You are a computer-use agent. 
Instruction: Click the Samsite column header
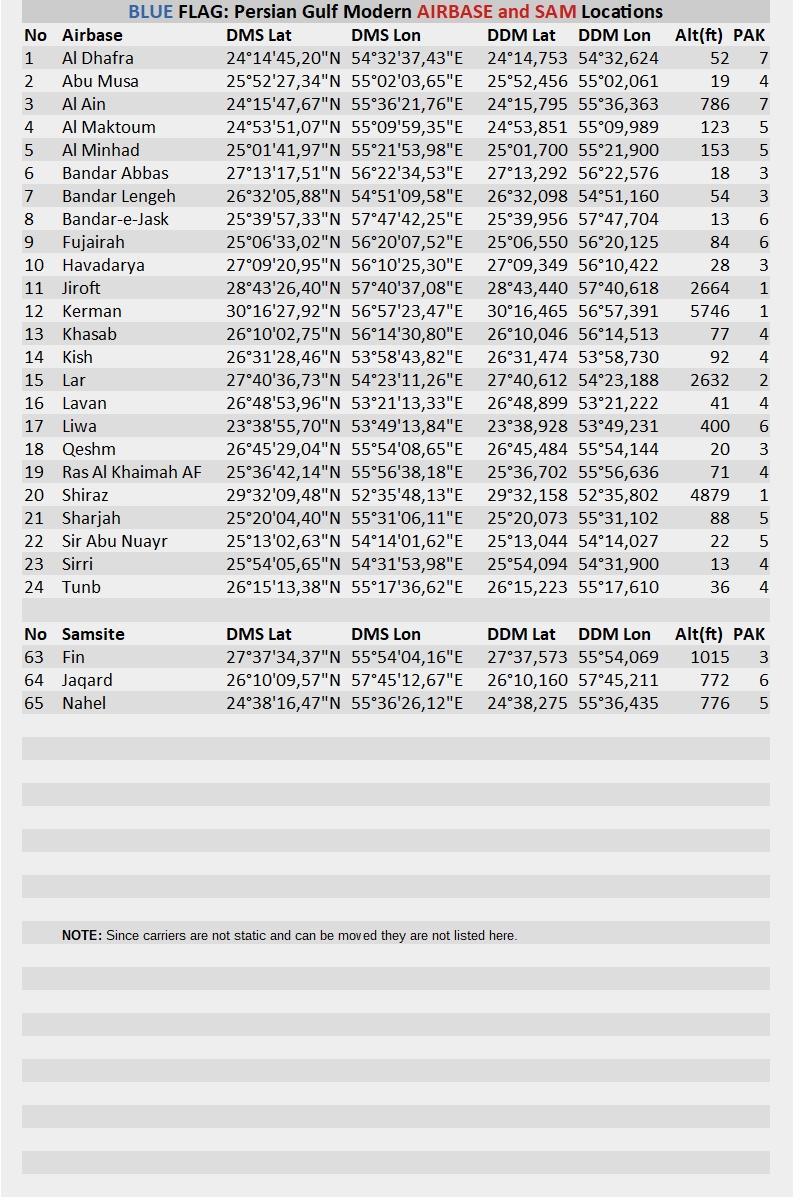tap(93, 634)
